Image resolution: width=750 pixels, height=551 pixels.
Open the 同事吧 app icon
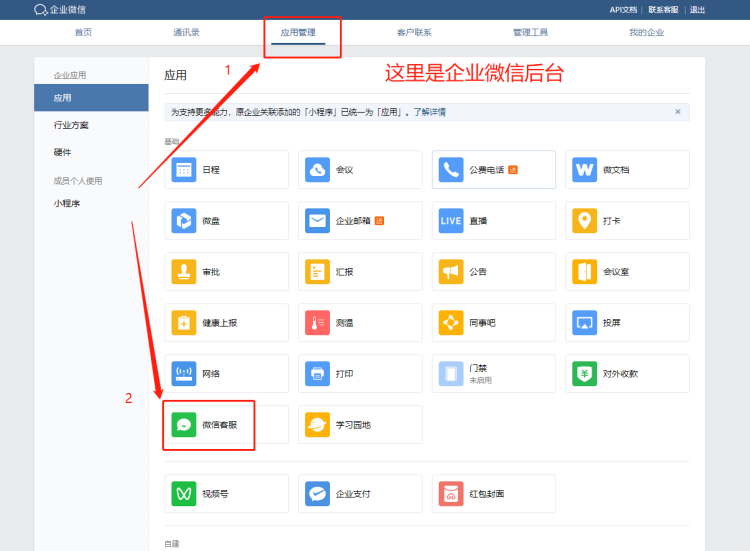tap(451, 323)
